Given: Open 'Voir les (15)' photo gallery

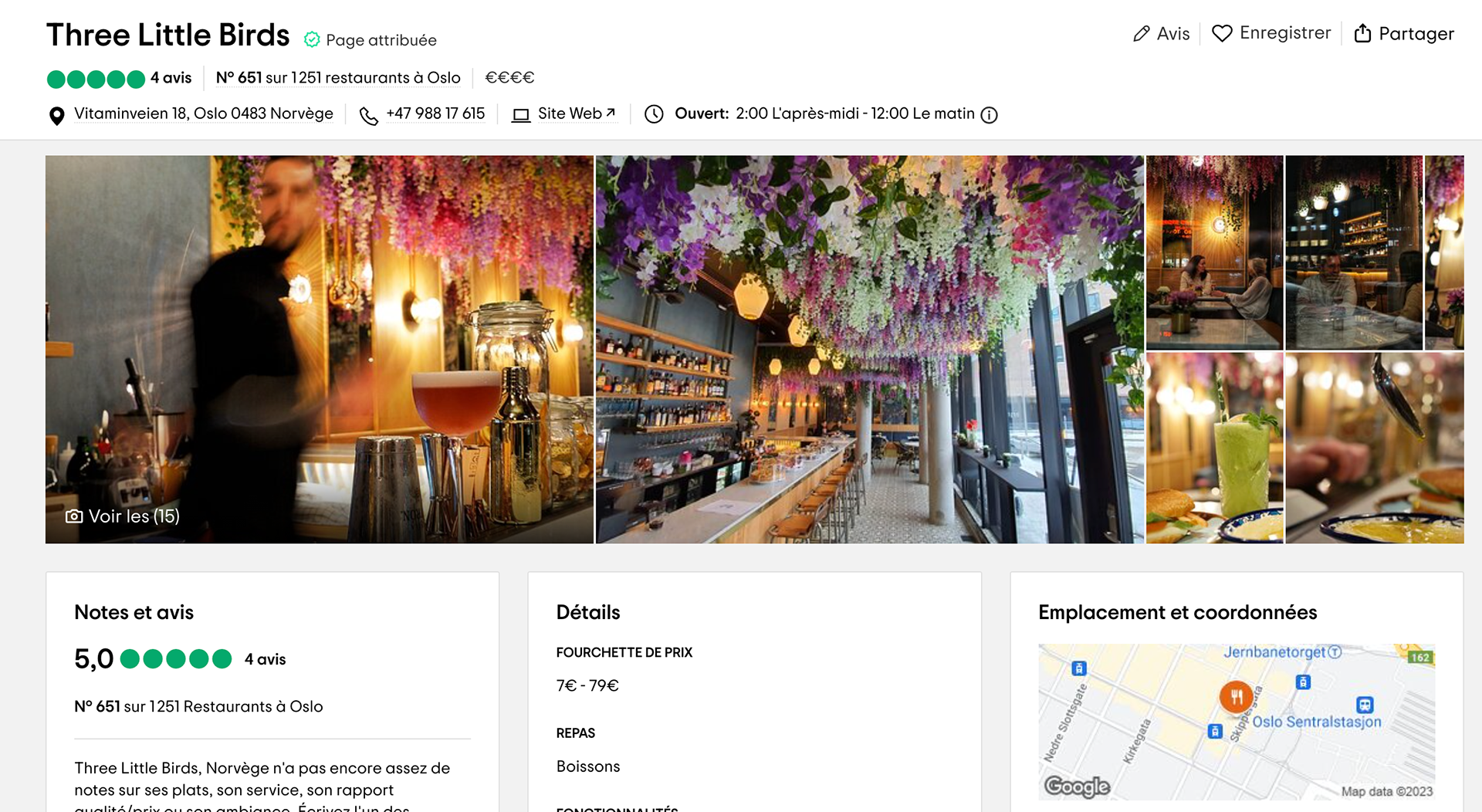Looking at the screenshot, I should tap(123, 516).
